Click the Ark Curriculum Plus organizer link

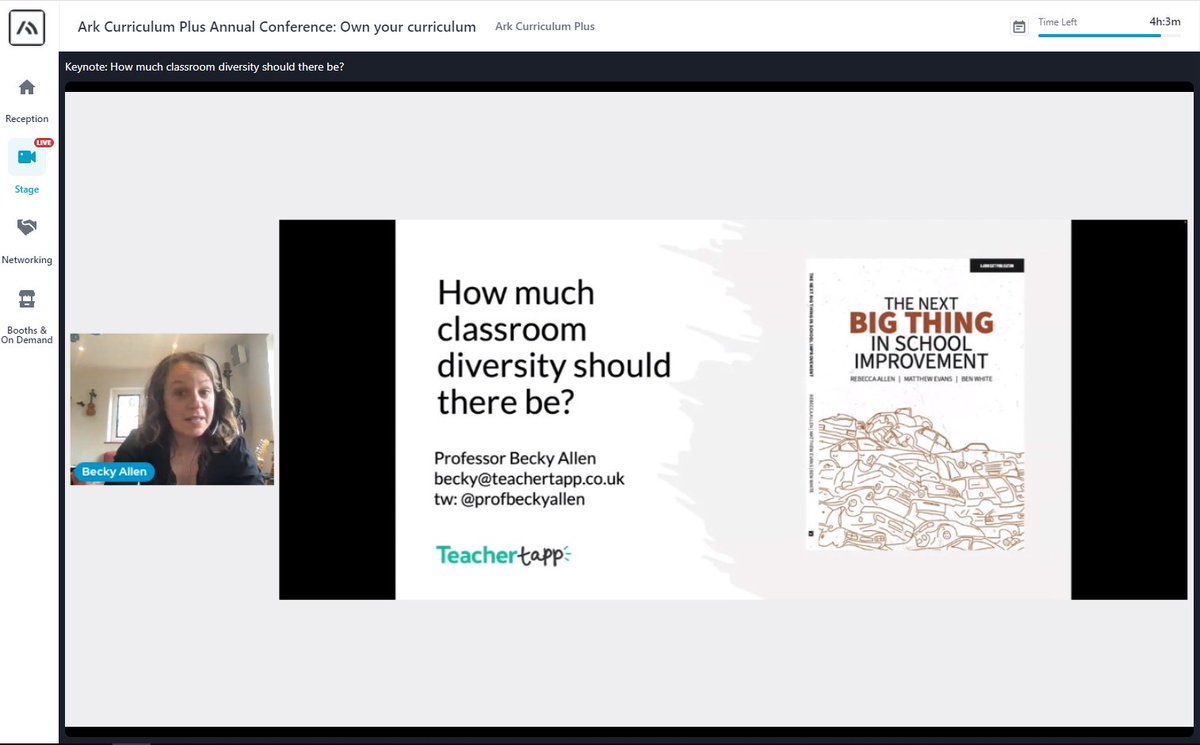tap(545, 27)
